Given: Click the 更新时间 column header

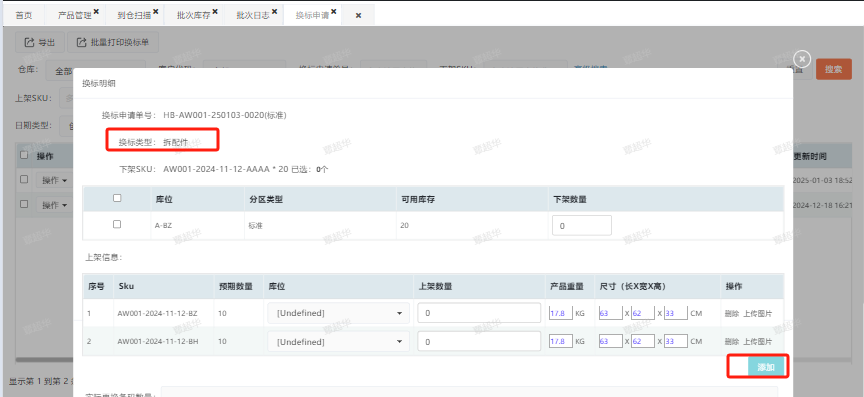Looking at the screenshot, I should 809,157.
